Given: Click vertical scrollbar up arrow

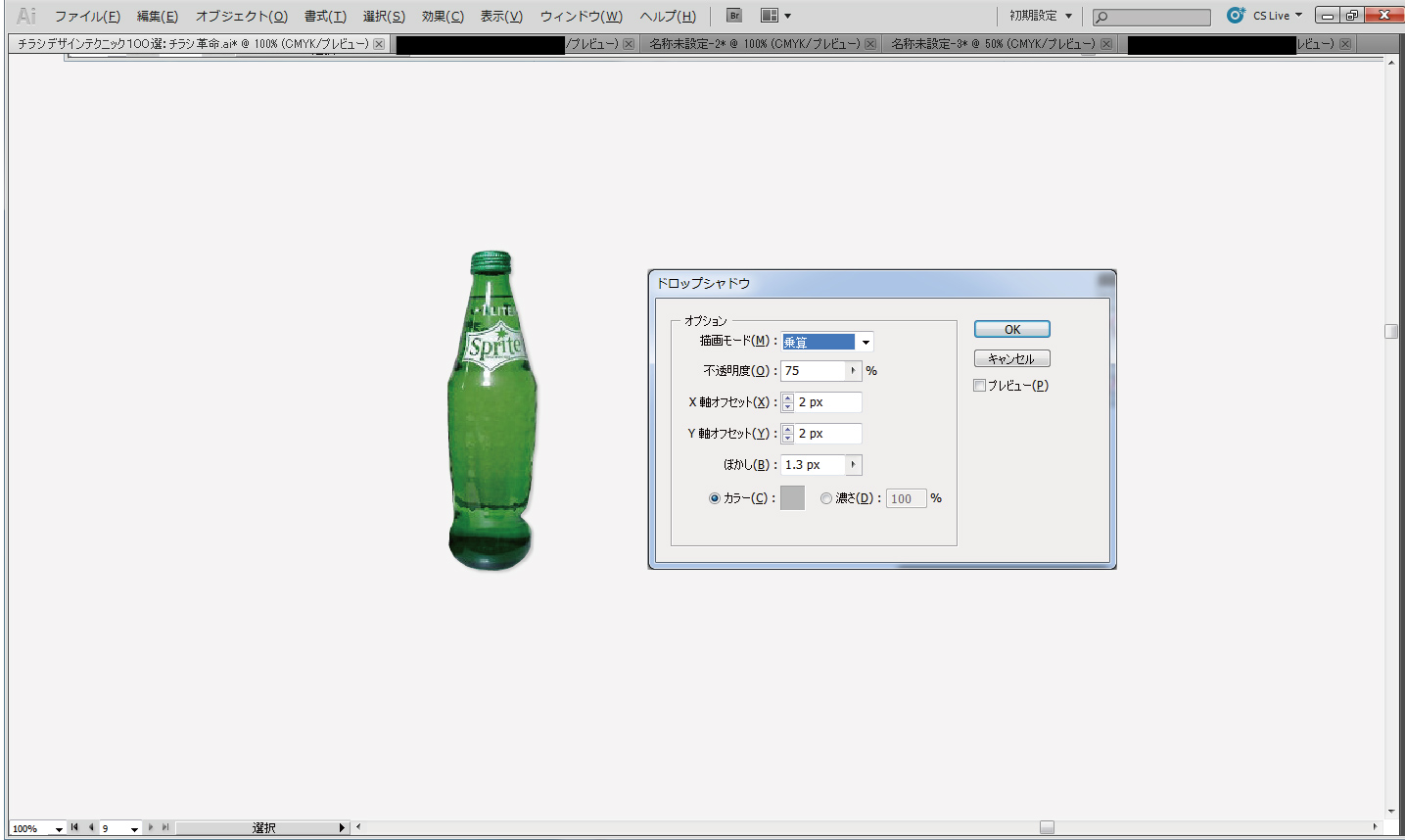Looking at the screenshot, I should coord(1391,62).
